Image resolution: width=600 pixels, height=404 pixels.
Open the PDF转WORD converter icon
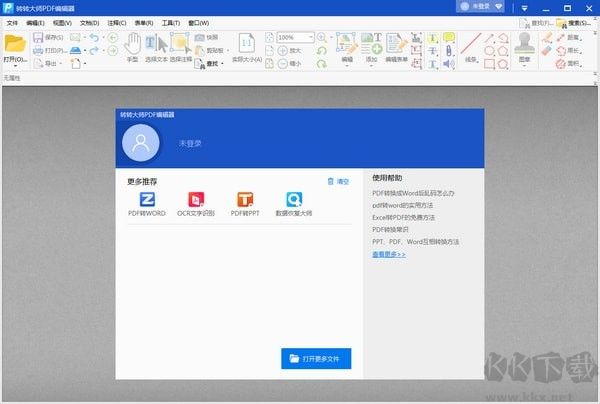tap(147, 202)
